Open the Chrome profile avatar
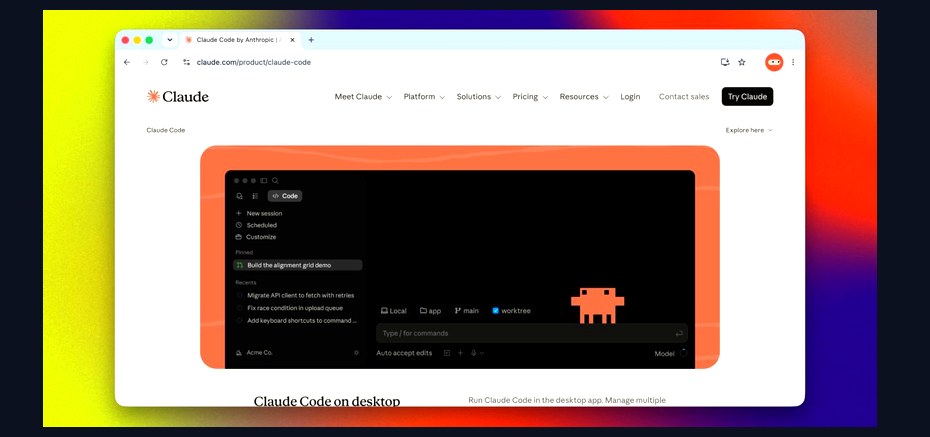Viewport: 930px width, 437px height. tap(774, 62)
